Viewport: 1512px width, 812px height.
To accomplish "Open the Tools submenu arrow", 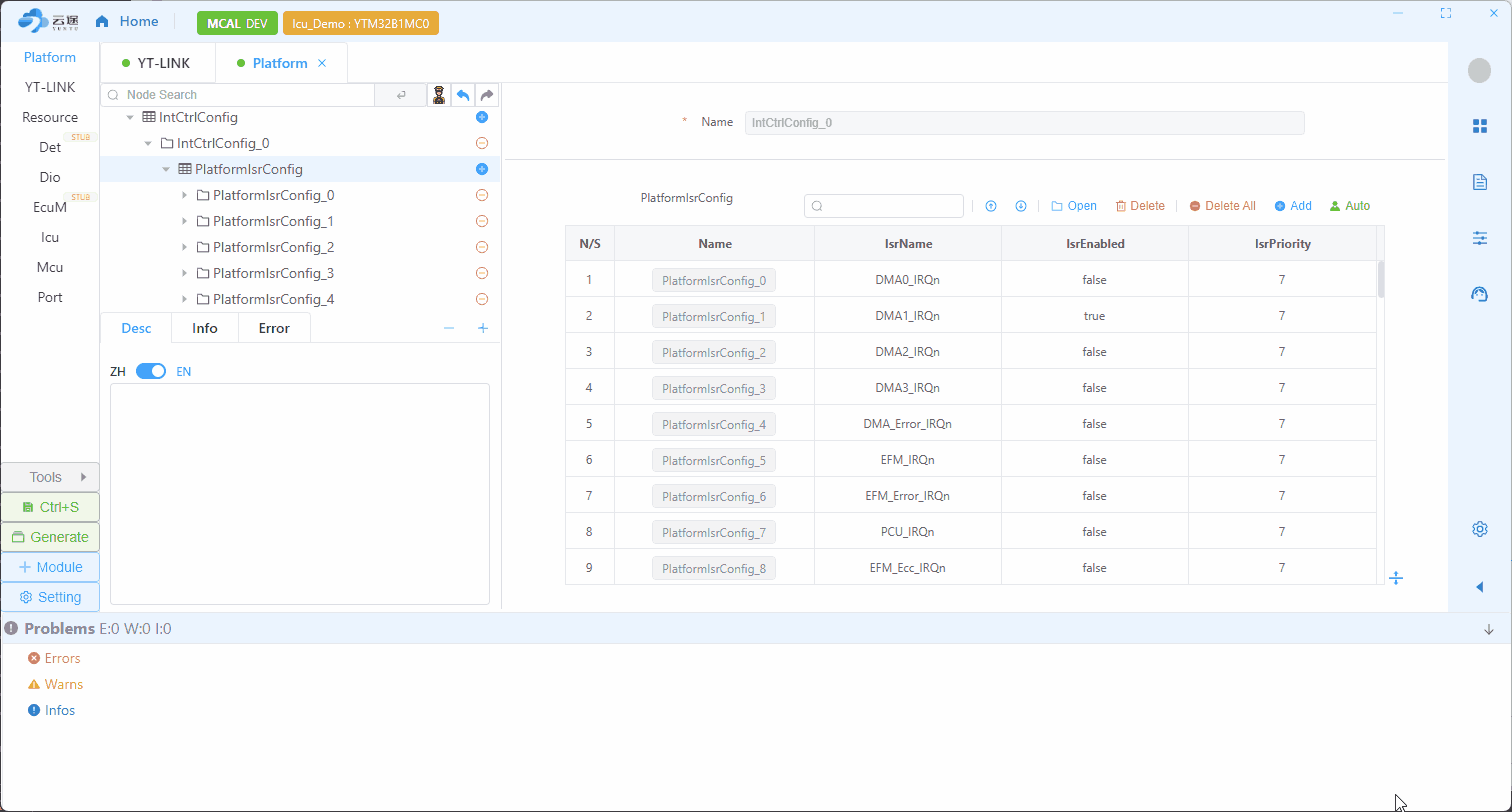I will [84, 477].
